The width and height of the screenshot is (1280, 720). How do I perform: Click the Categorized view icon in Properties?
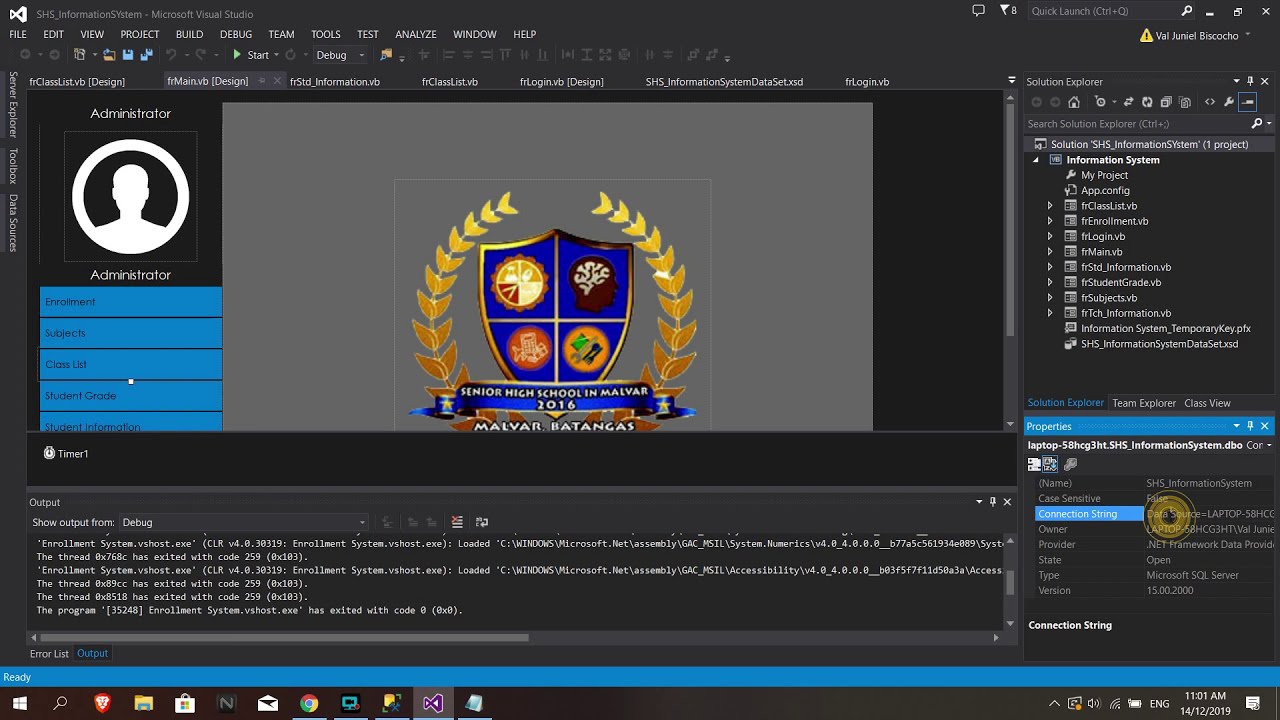[1034, 464]
